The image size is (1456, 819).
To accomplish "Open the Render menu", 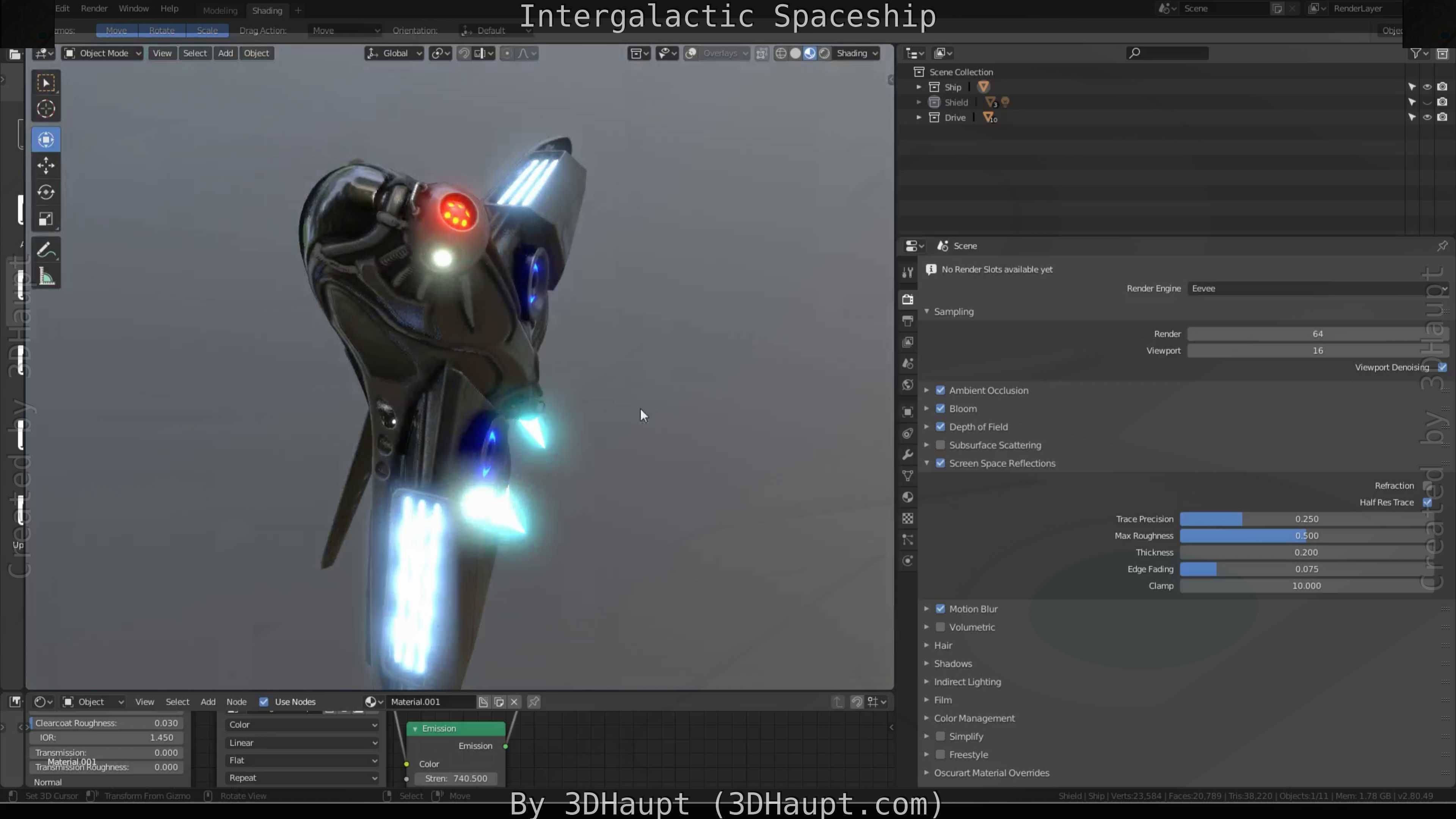I will pyautogui.click(x=94, y=8).
